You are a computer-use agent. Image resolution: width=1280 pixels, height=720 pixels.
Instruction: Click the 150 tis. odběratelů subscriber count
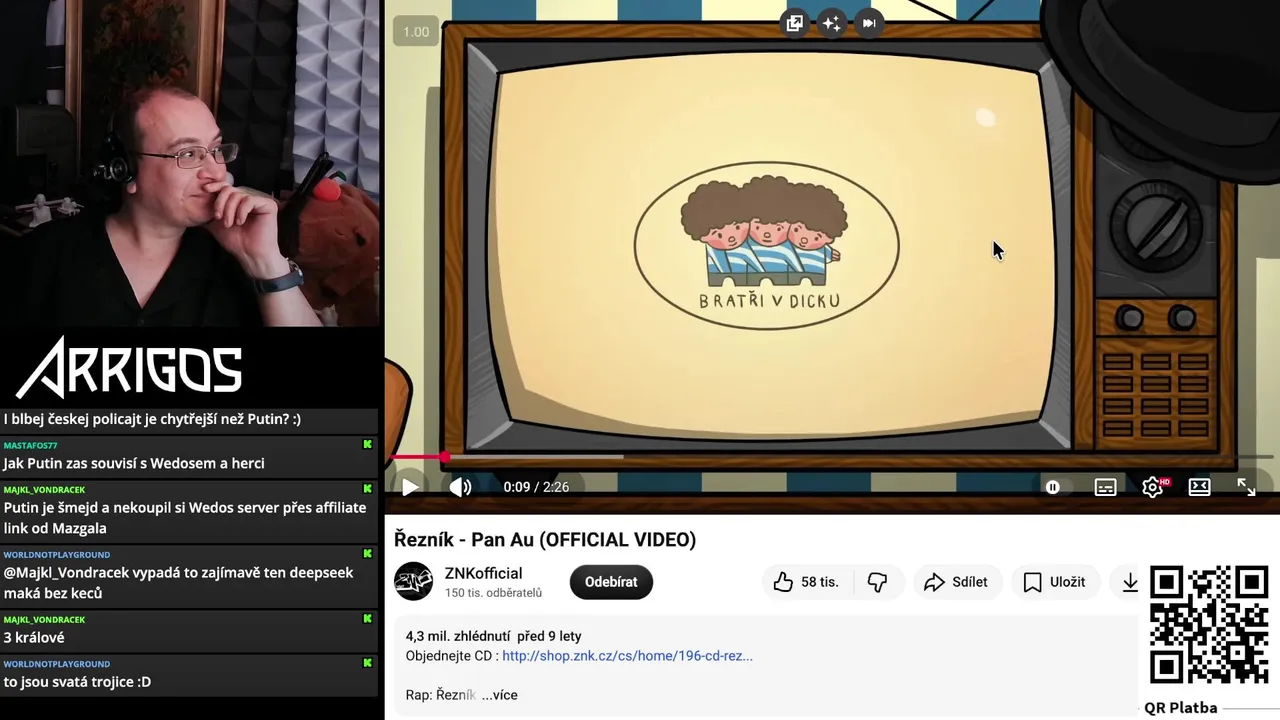(x=493, y=593)
